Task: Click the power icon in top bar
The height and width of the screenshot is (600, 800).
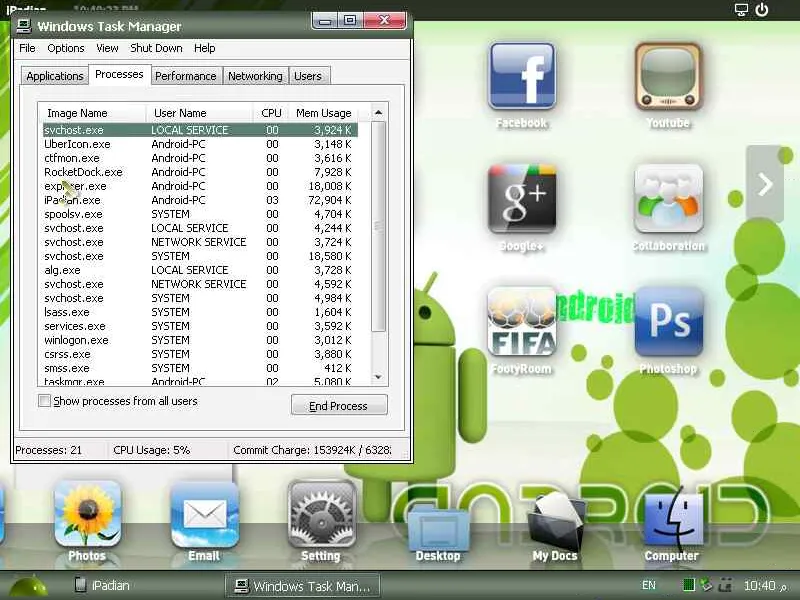Action: pos(762,10)
